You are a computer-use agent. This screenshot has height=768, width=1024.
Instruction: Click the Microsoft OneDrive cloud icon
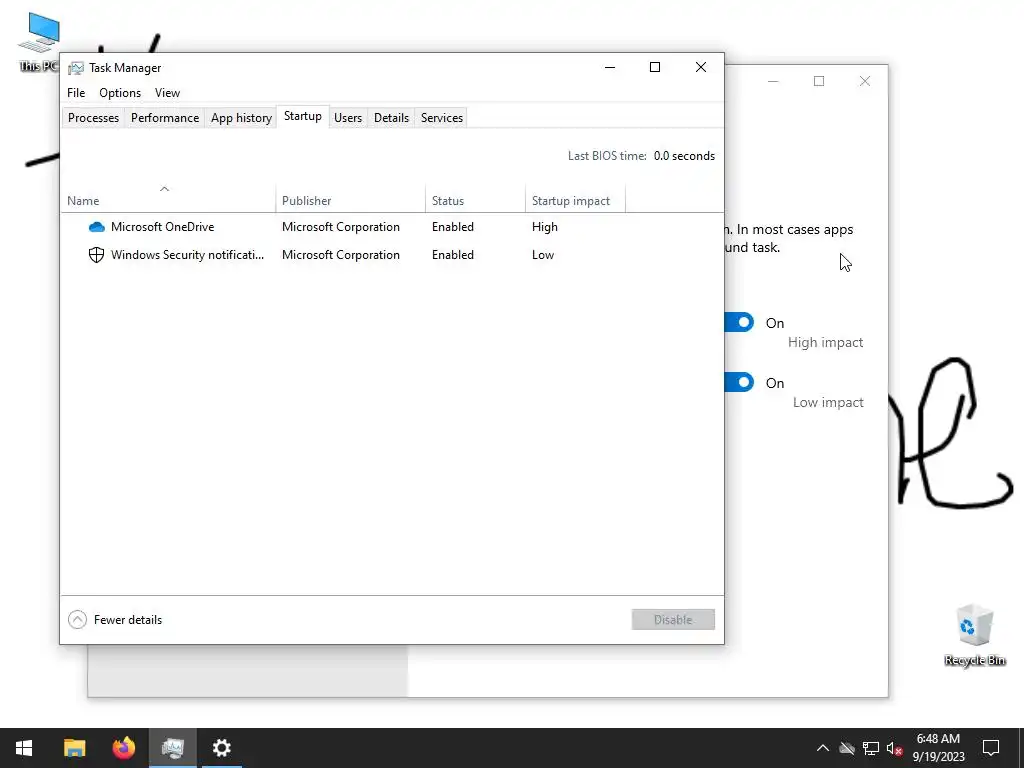(x=97, y=227)
